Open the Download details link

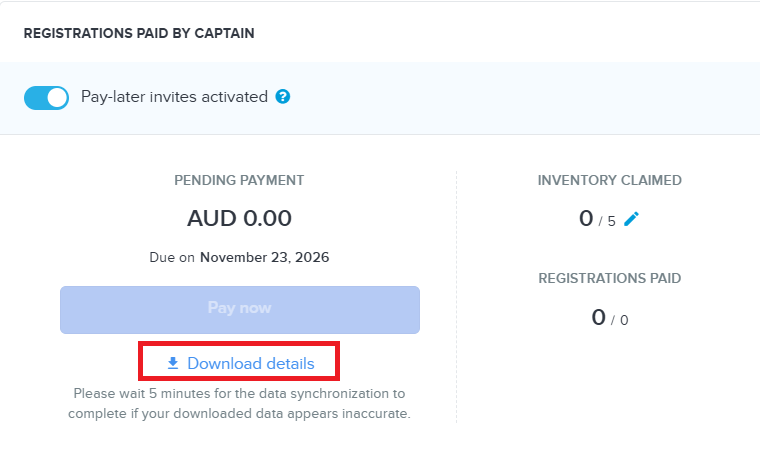click(x=241, y=363)
